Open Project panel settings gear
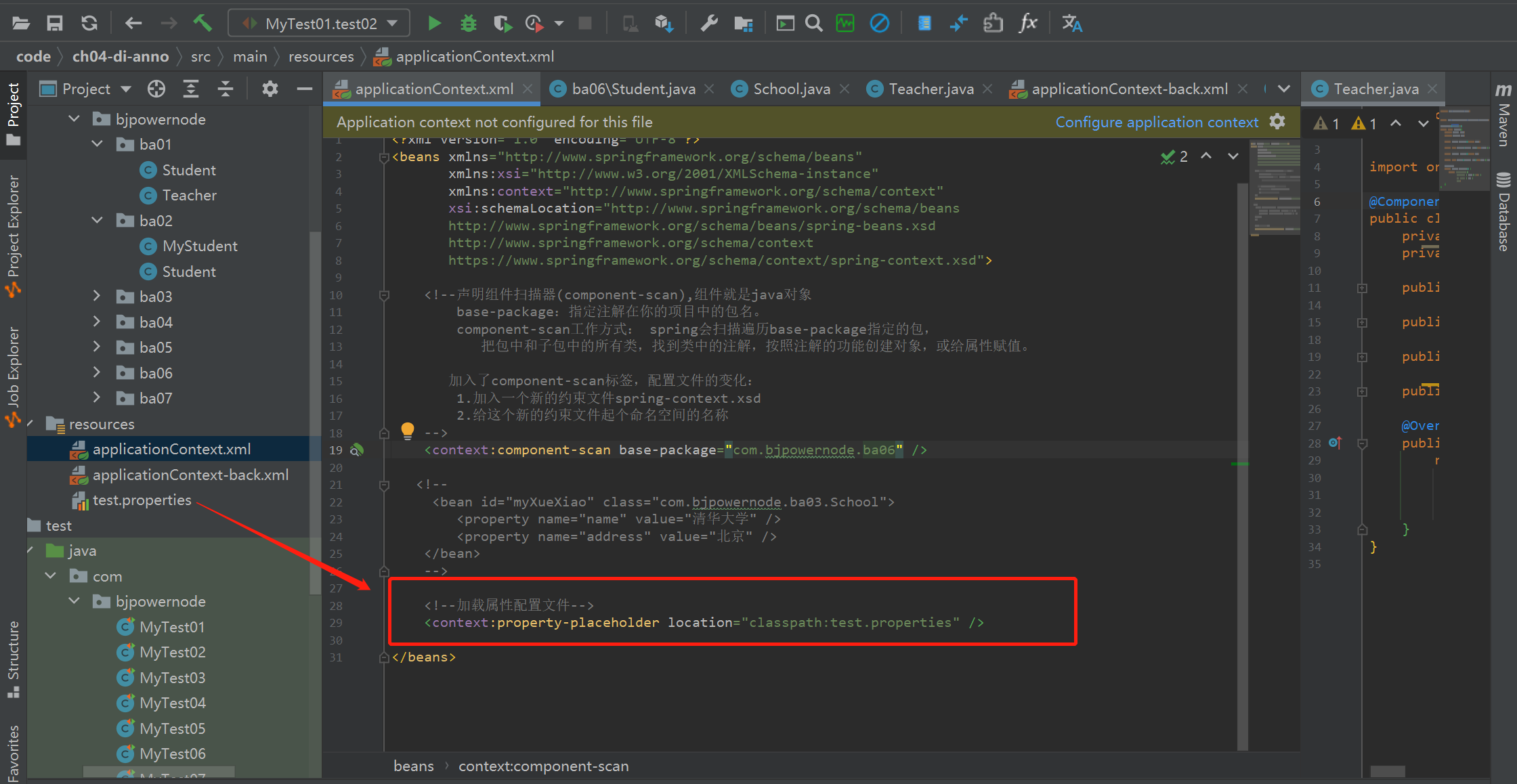Image resolution: width=1517 pixels, height=784 pixels. pos(270,89)
